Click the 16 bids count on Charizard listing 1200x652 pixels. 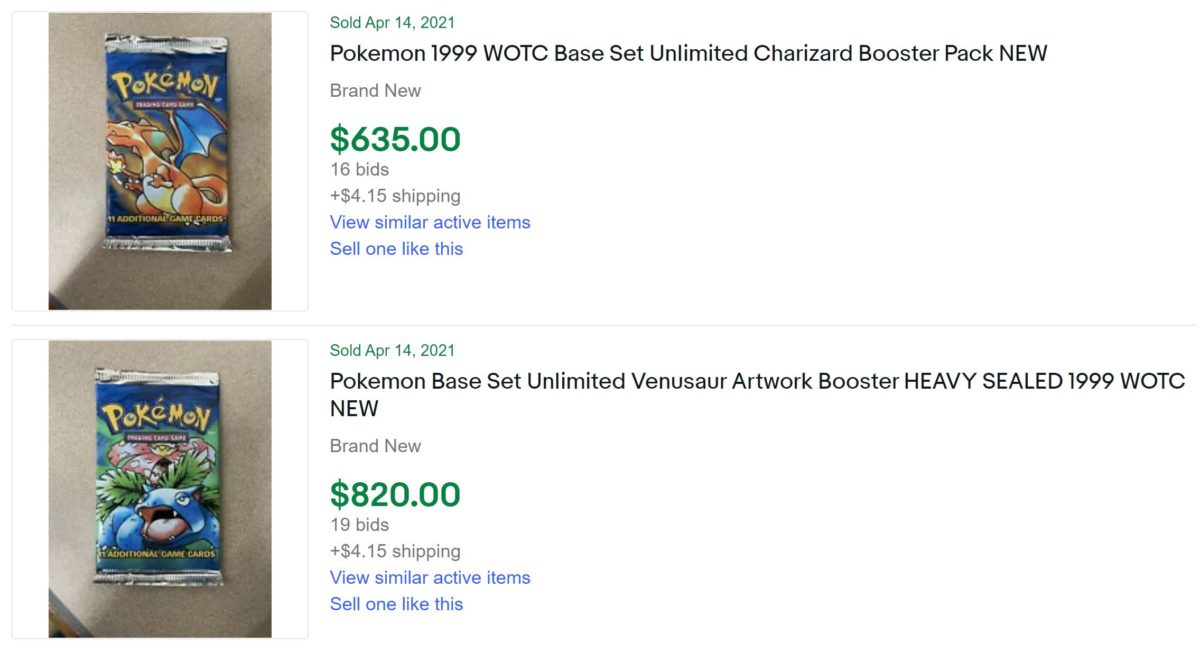[353, 169]
